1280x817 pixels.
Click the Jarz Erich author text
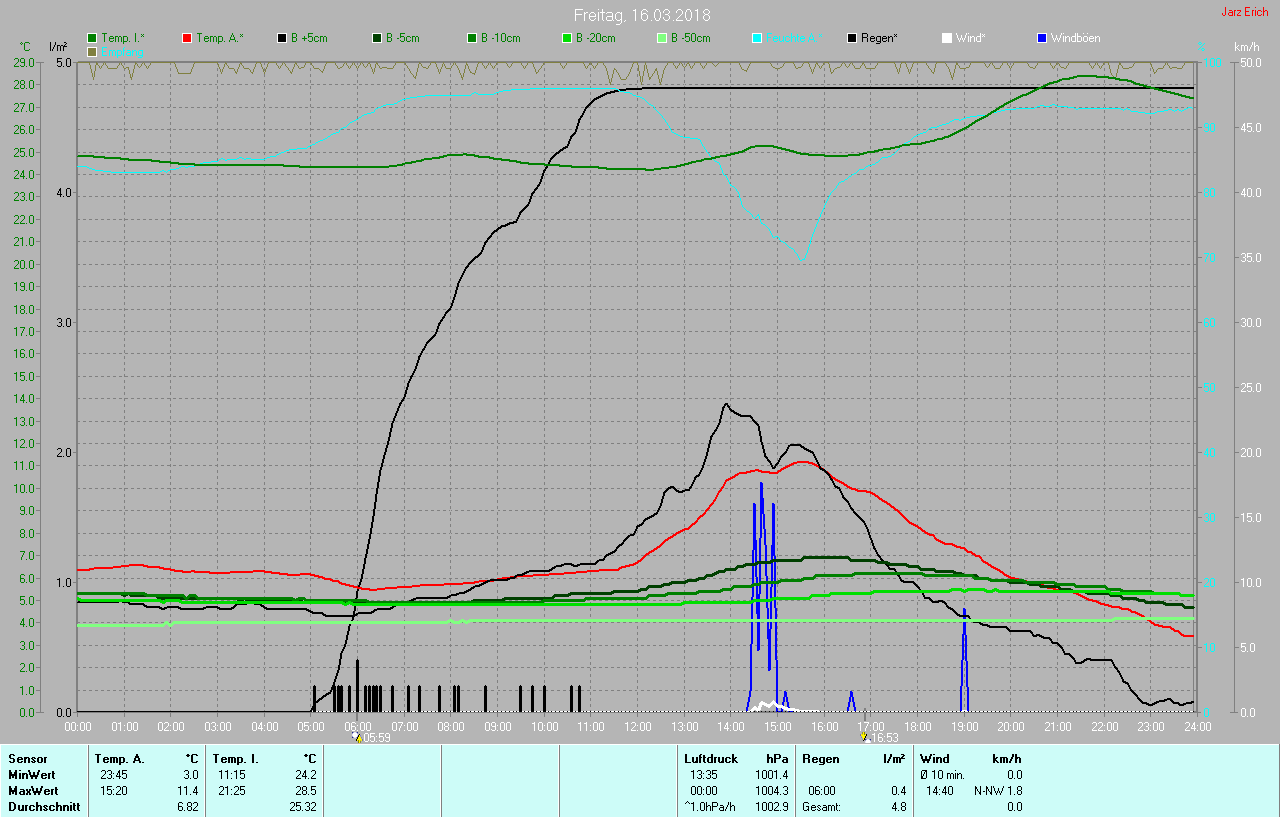1244,12
